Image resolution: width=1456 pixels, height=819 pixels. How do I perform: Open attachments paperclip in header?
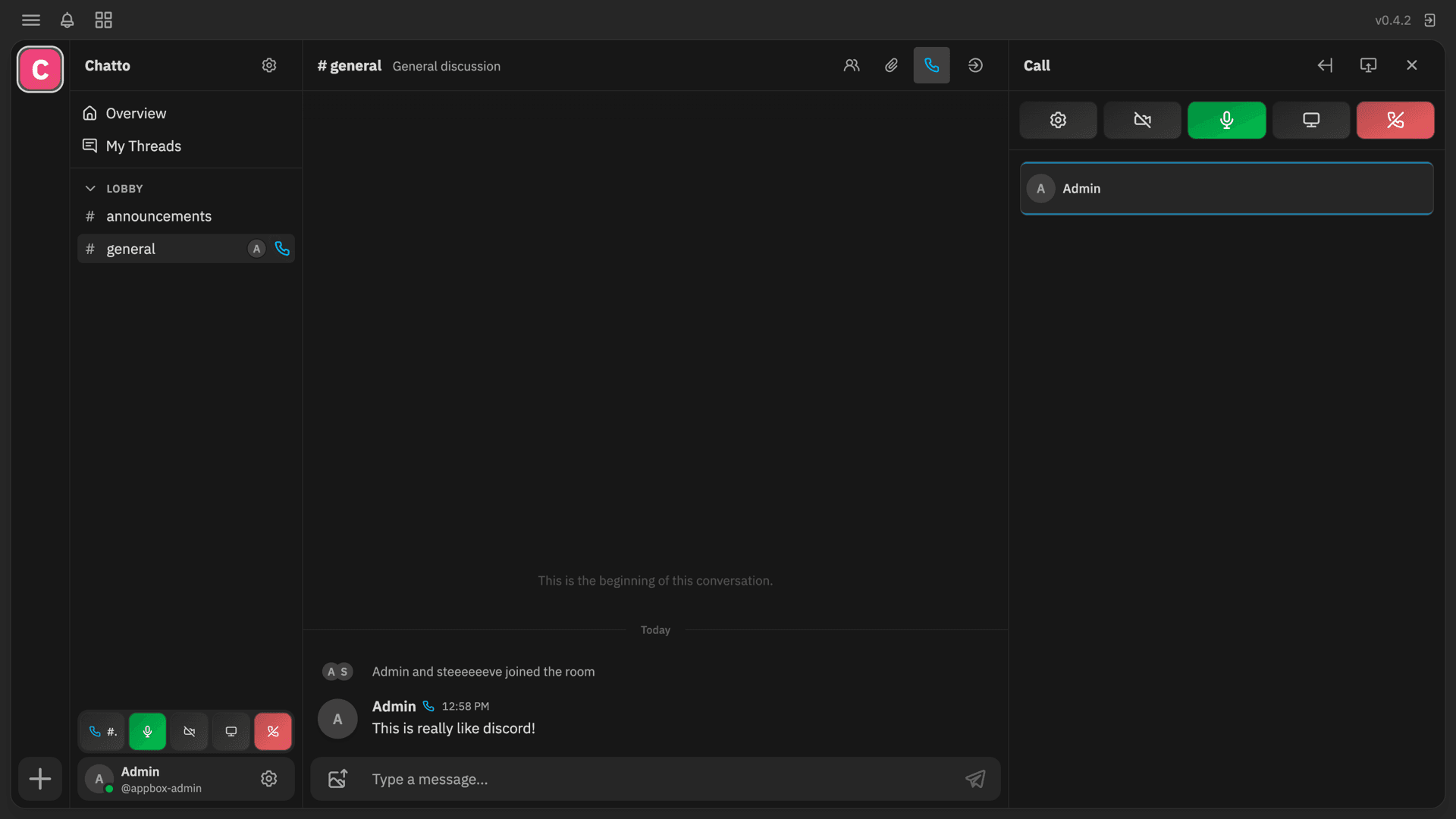[x=891, y=65]
